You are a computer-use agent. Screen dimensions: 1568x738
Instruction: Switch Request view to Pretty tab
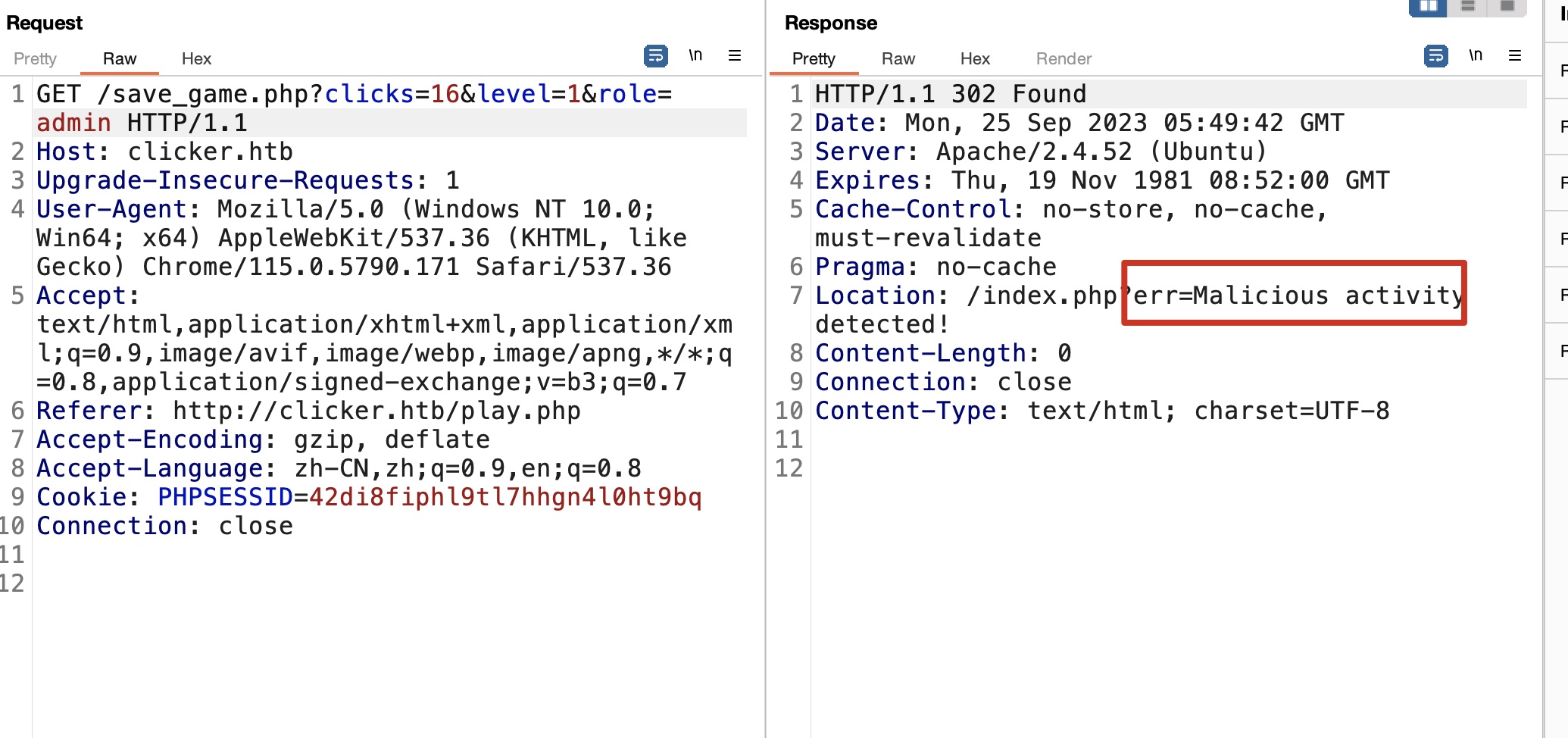click(x=35, y=58)
